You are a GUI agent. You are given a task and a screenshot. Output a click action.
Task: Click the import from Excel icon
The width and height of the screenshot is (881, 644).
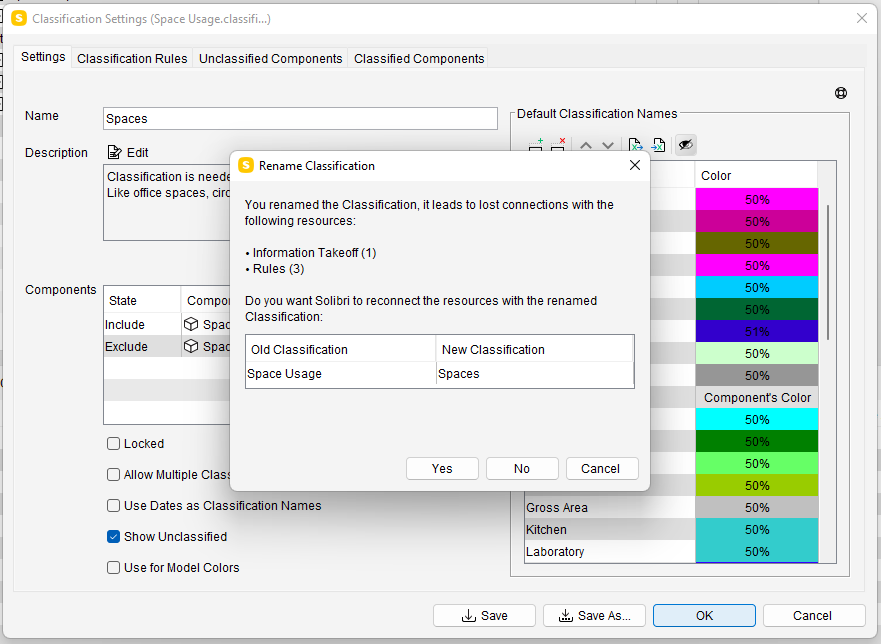point(636,145)
